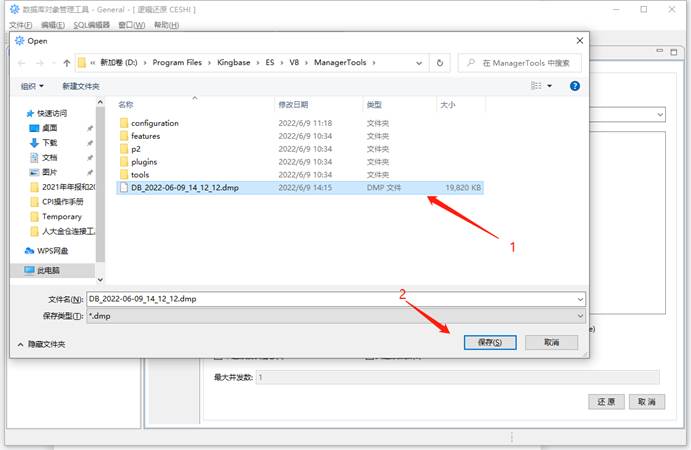Screen dimensions: 691x450
Task: Select 图片 in the sidebar
Action: point(49,172)
